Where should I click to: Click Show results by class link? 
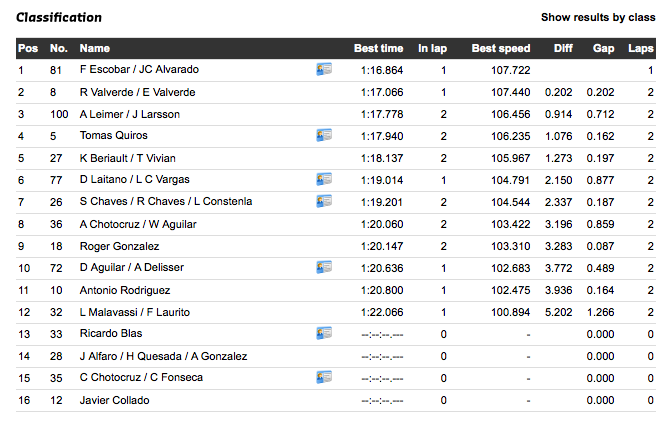click(x=597, y=17)
